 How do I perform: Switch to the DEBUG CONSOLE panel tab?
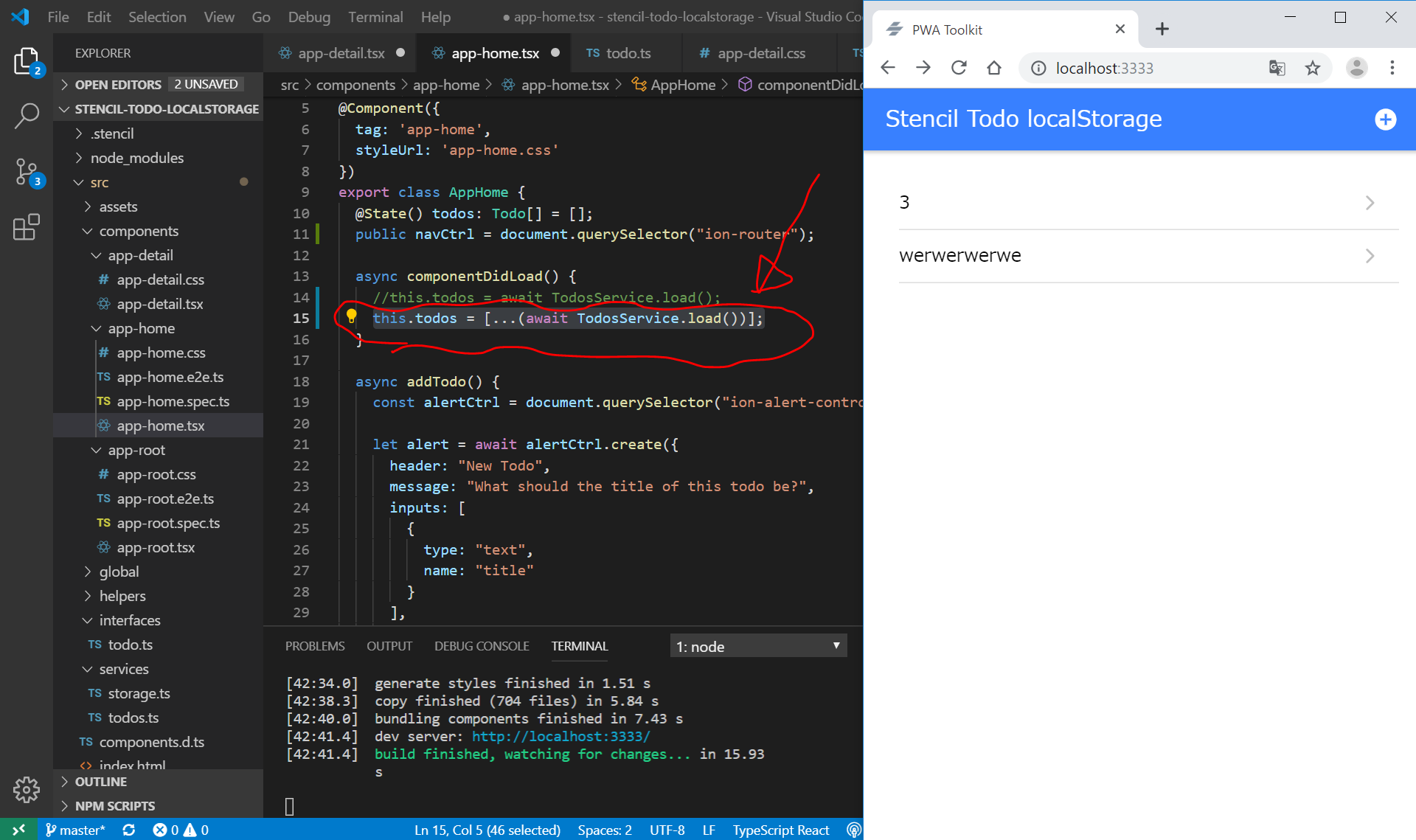pyautogui.click(x=482, y=646)
